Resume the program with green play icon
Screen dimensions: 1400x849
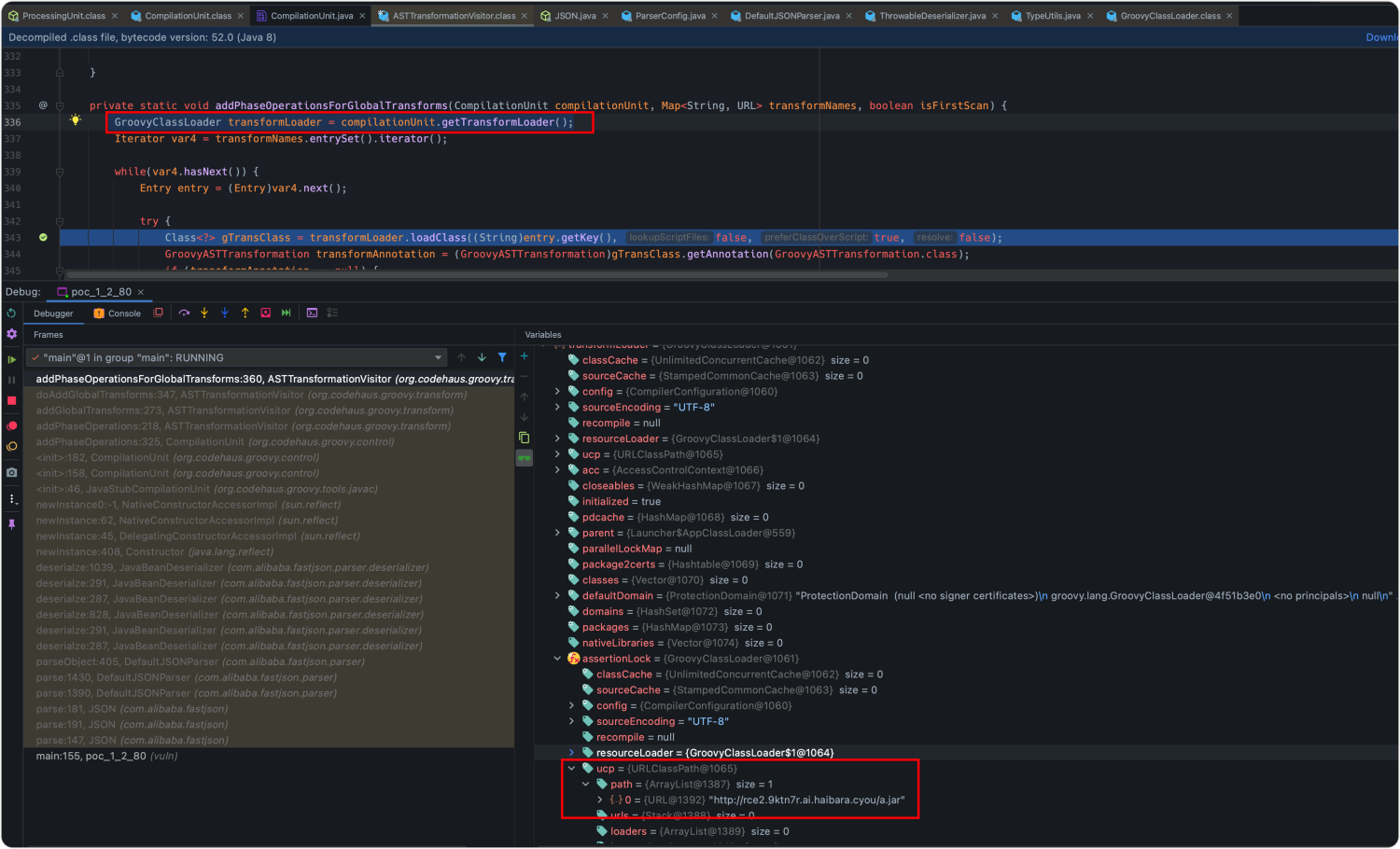click(x=11, y=359)
